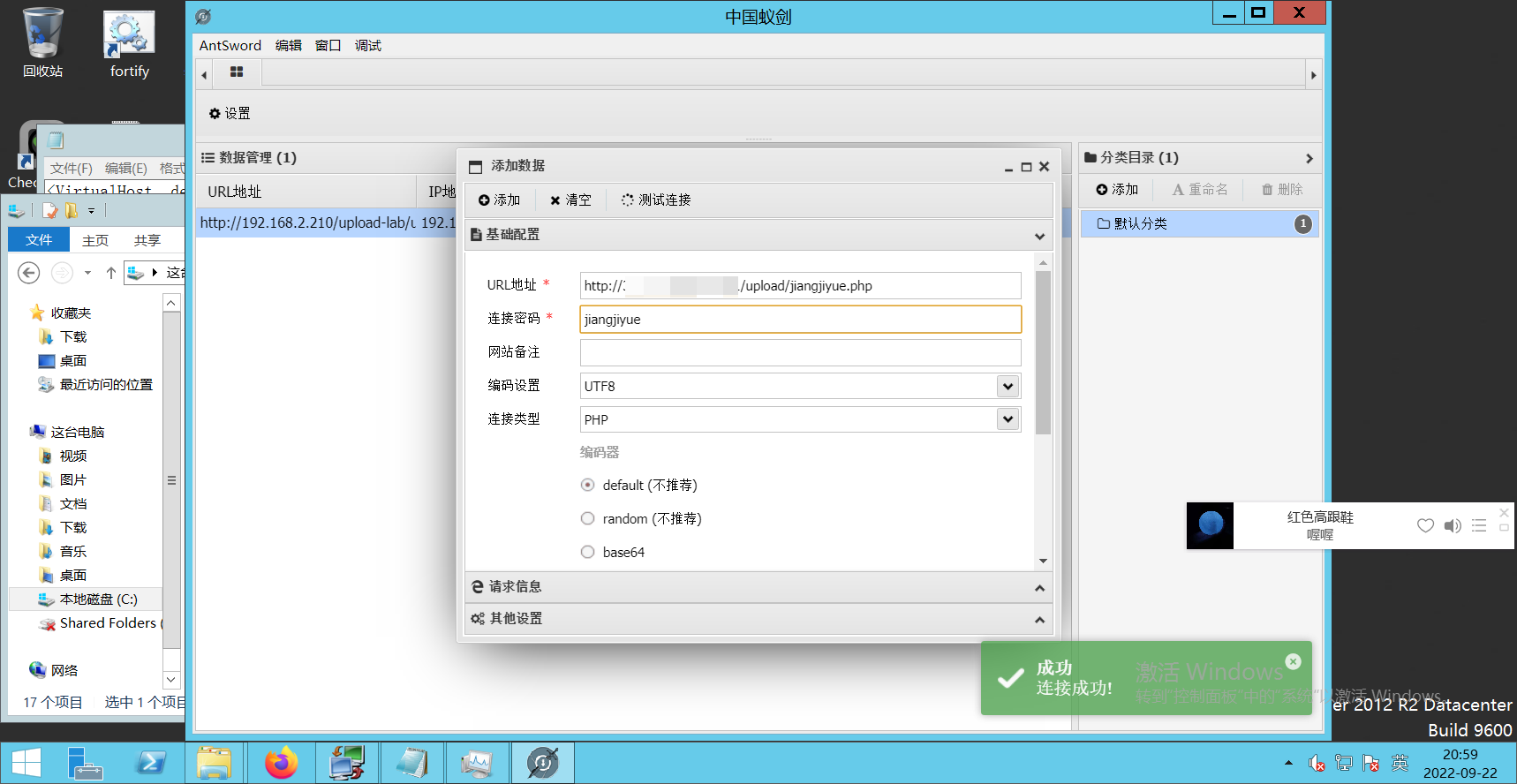
Task: Add a new category in the category panel
Action: tap(1117, 190)
